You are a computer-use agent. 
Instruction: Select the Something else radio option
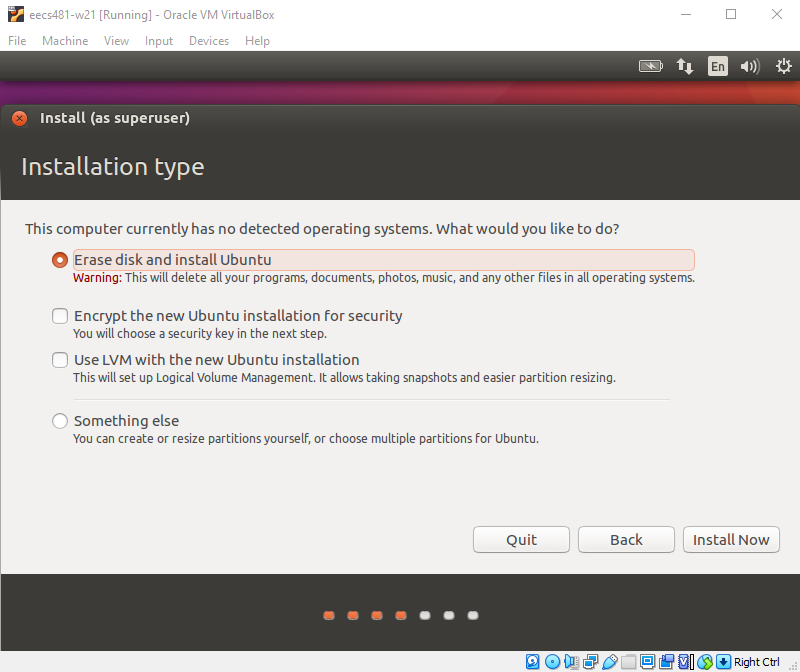point(60,421)
